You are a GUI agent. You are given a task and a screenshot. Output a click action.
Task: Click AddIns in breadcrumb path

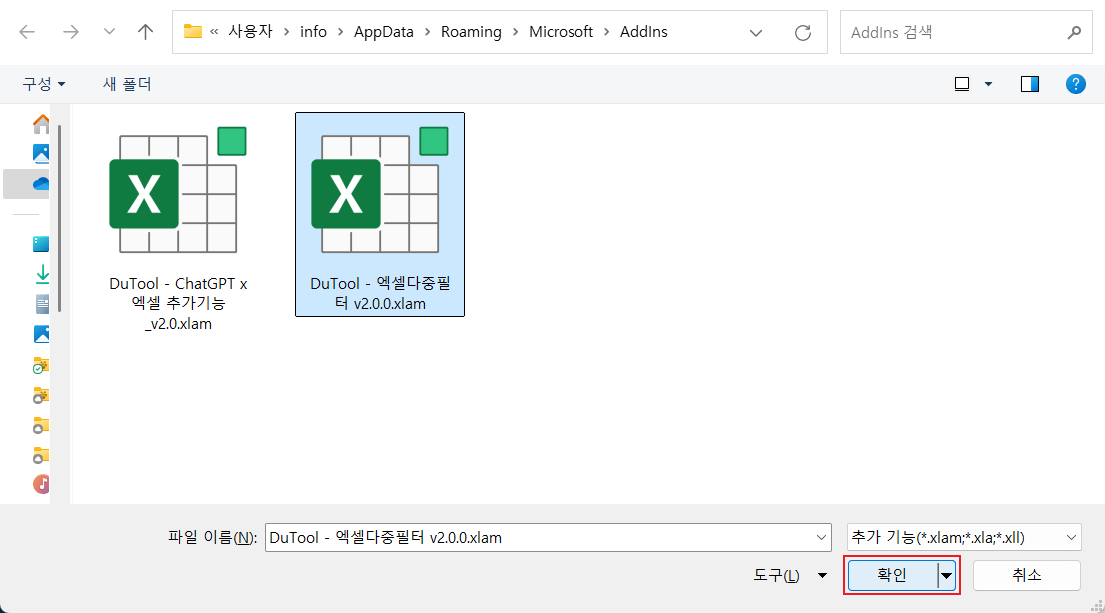point(643,32)
